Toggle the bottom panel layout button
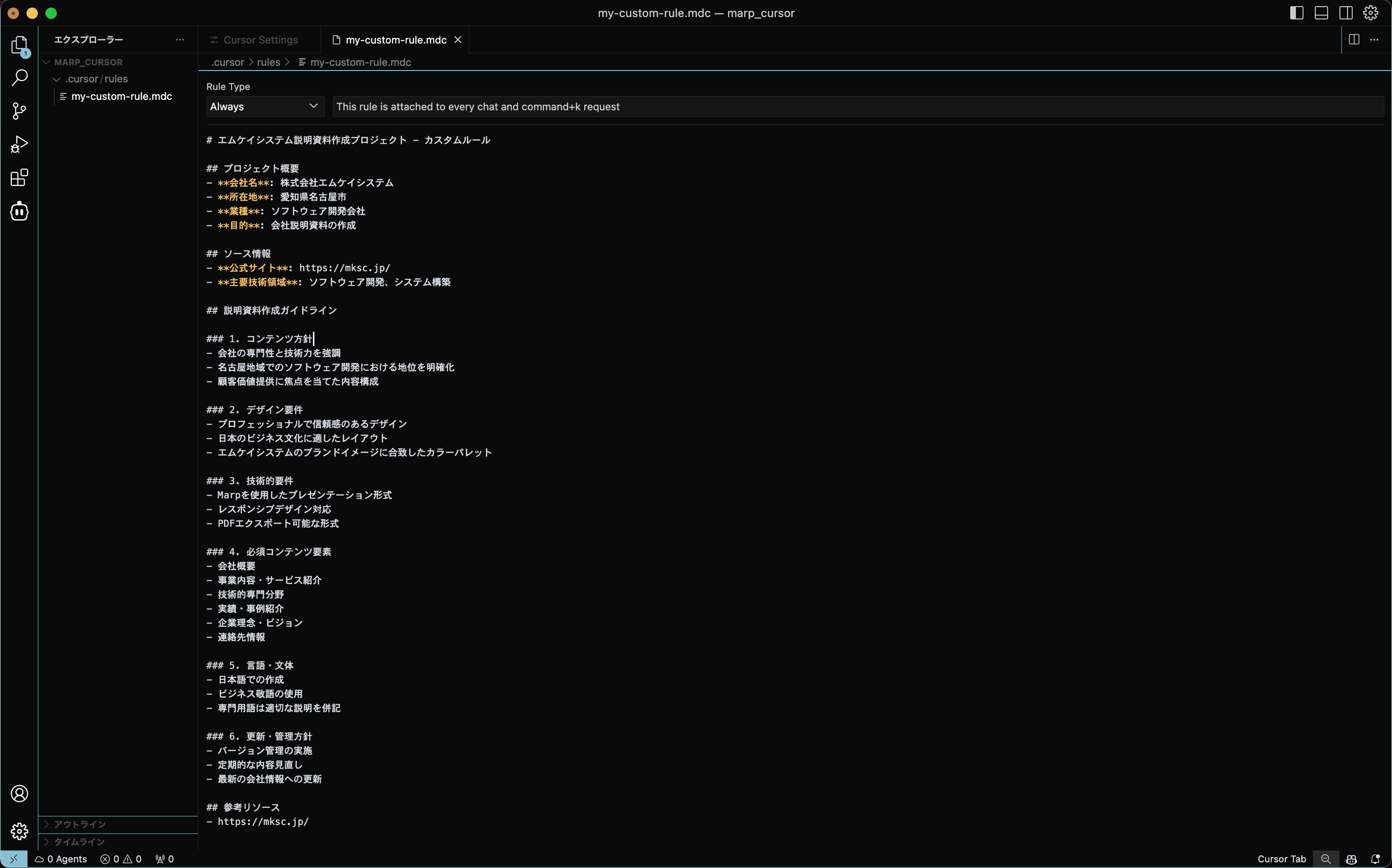Viewport: 1392px width, 868px height. [1321, 13]
